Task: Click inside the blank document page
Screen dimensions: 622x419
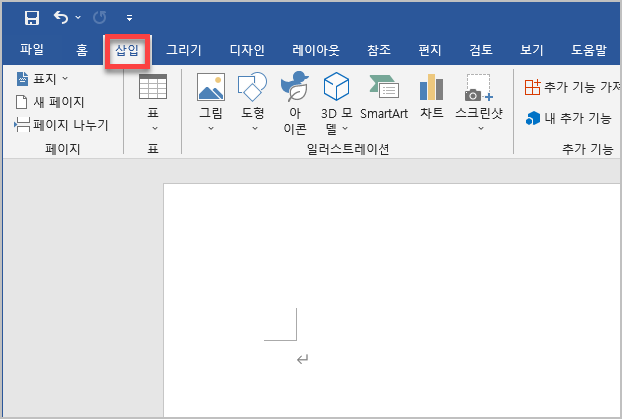Action: (392, 300)
